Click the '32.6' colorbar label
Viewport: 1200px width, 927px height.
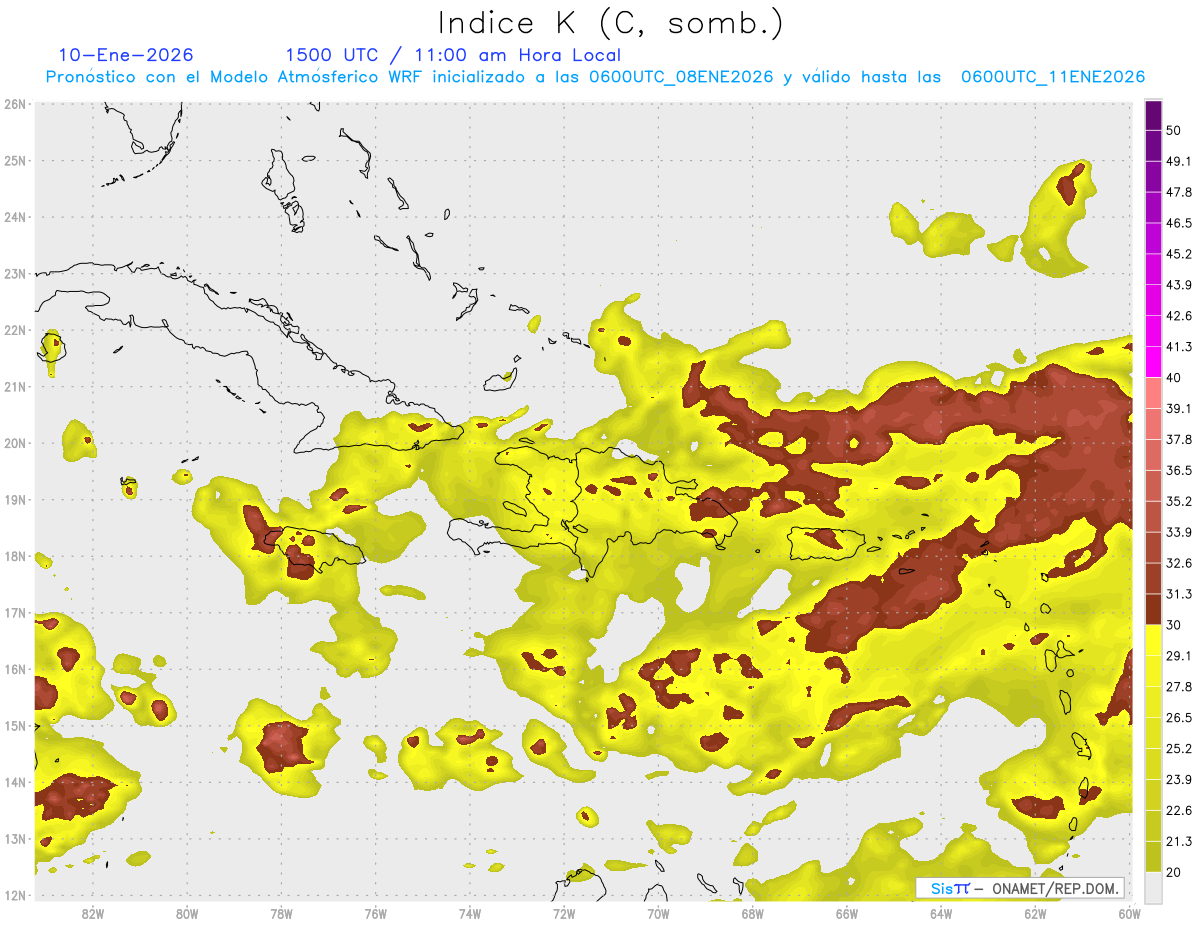(1179, 563)
